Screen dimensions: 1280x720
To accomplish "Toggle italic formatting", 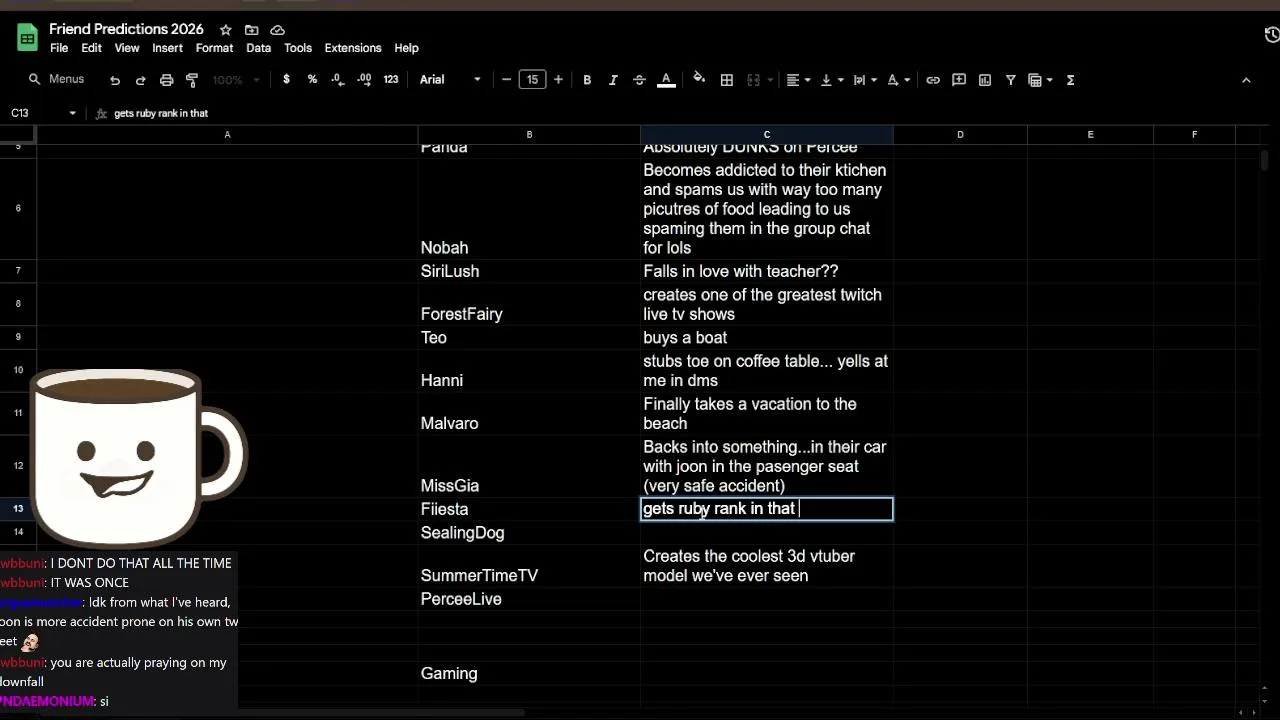I will tap(613, 80).
